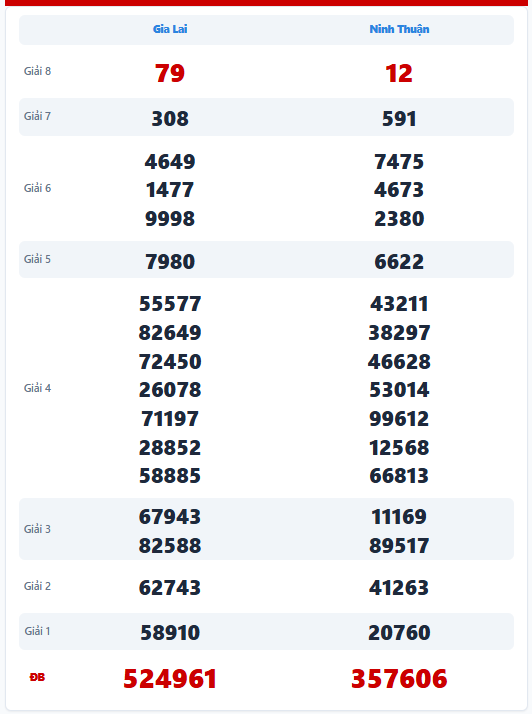
Task: Click the ĐB special prize label
Action: tap(37, 678)
